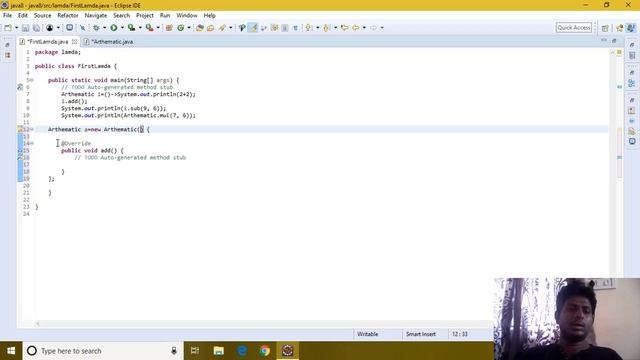Click the quick fix marker on line 12
The width and height of the screenshot is (640, 360).
click(20, 129)
